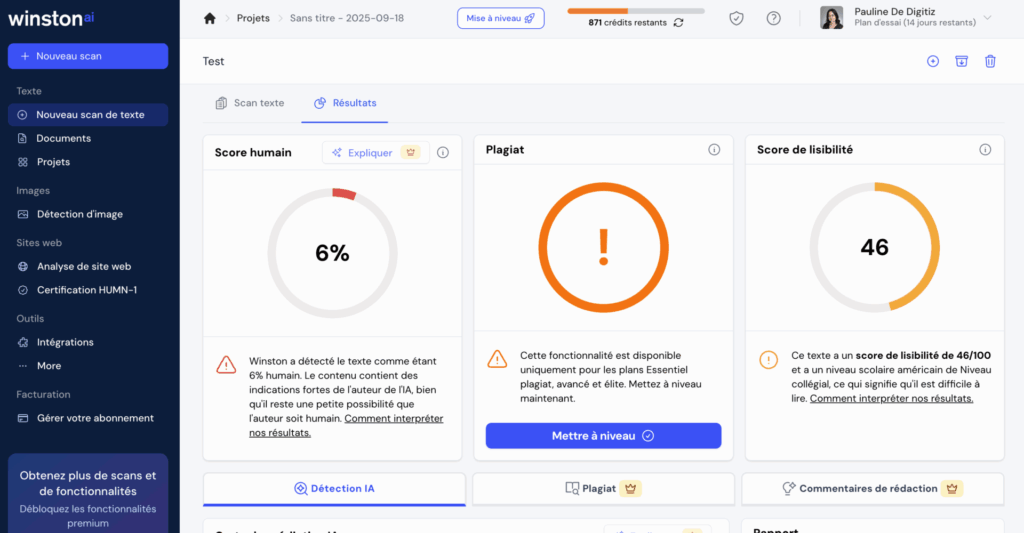Click the readability 46 gauge
Screen dimensions: 1024x533
[874, 247]
